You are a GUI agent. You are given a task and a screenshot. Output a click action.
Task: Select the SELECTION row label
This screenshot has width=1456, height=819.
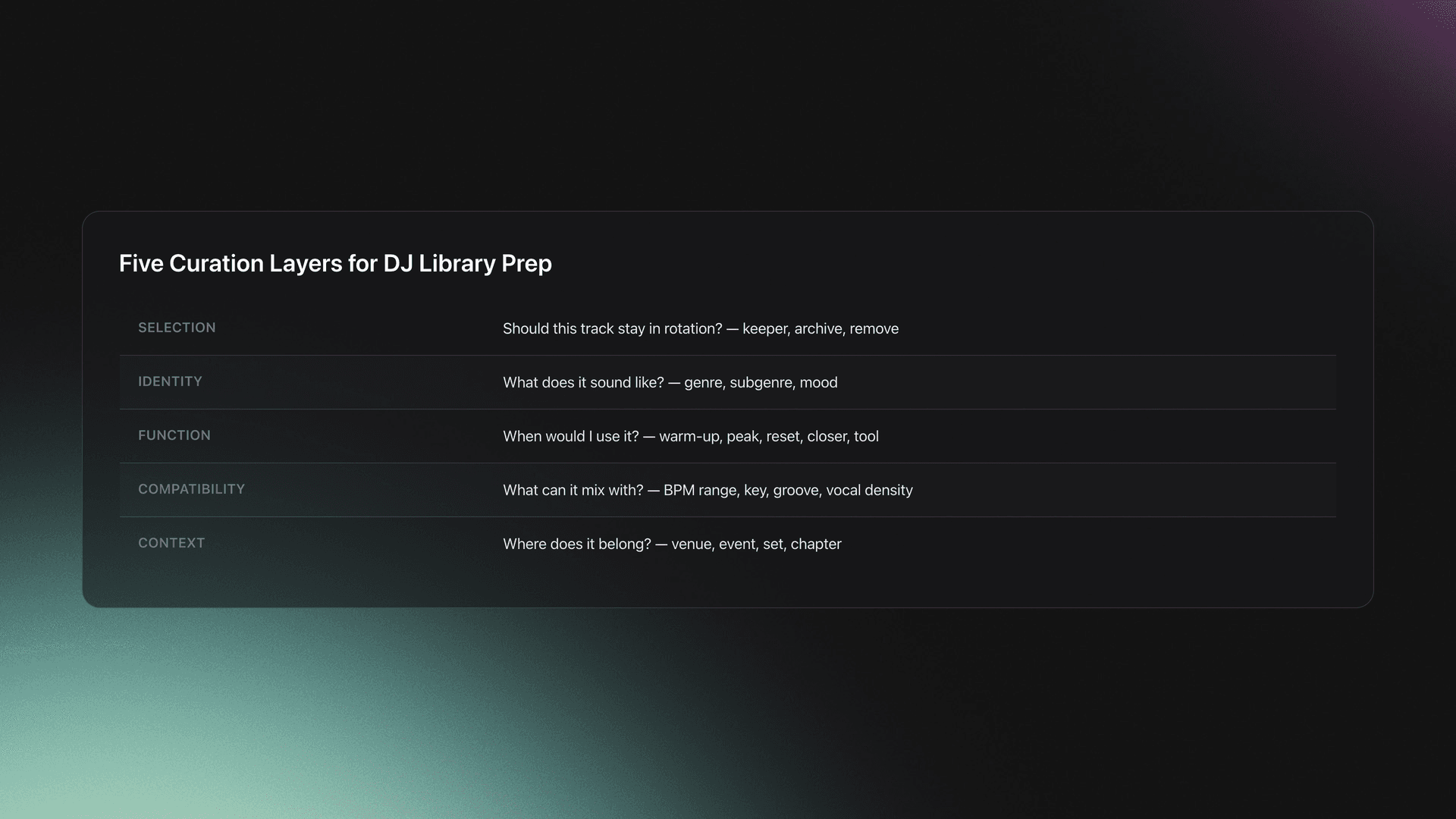pyautogui.click(x=177, y=328)
